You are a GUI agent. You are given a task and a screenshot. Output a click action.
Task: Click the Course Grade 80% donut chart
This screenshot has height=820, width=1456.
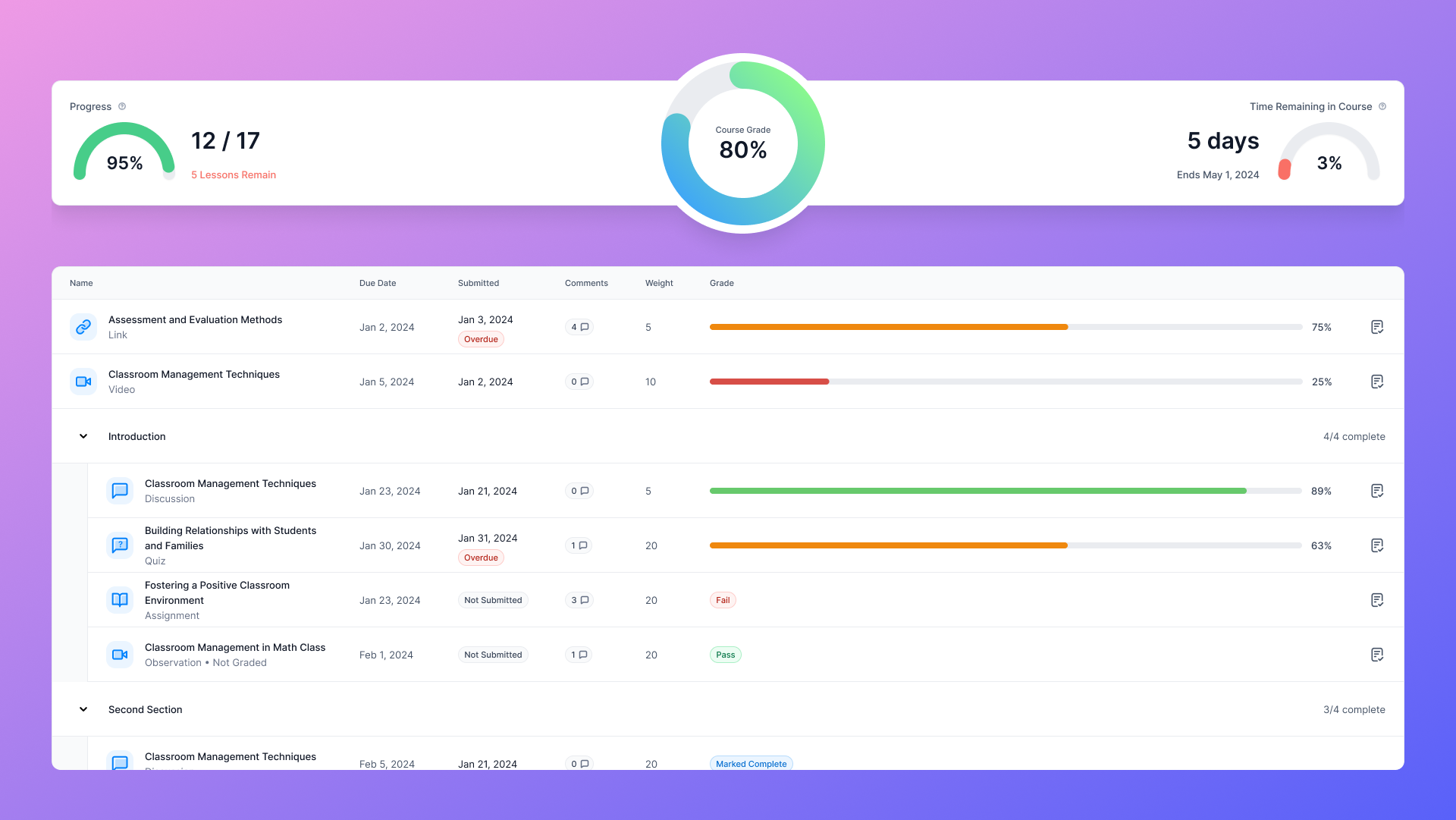click(743, 143)
